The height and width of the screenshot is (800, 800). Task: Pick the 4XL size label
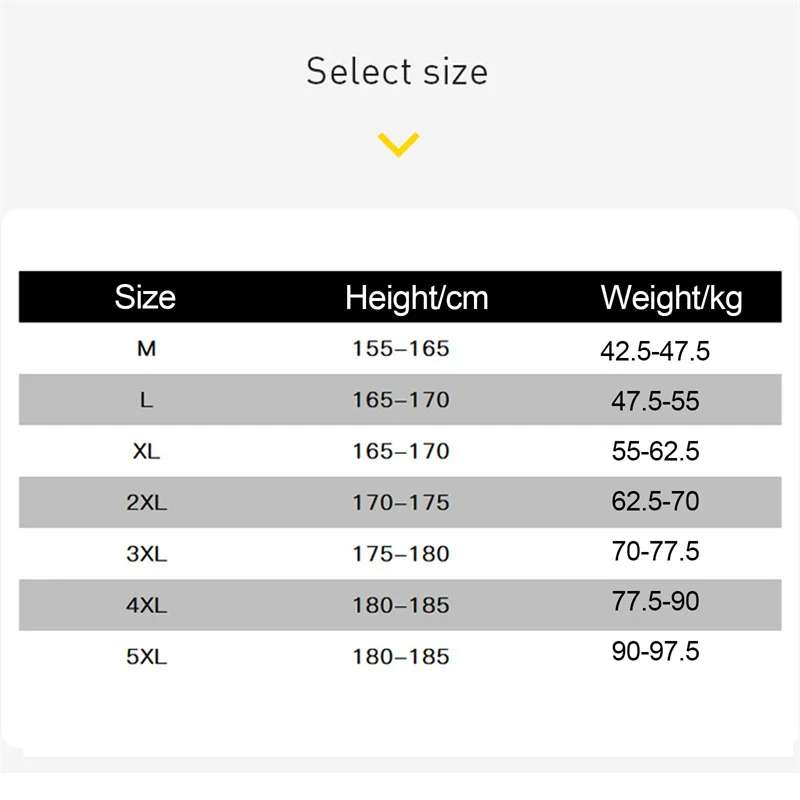click(146, 605)
